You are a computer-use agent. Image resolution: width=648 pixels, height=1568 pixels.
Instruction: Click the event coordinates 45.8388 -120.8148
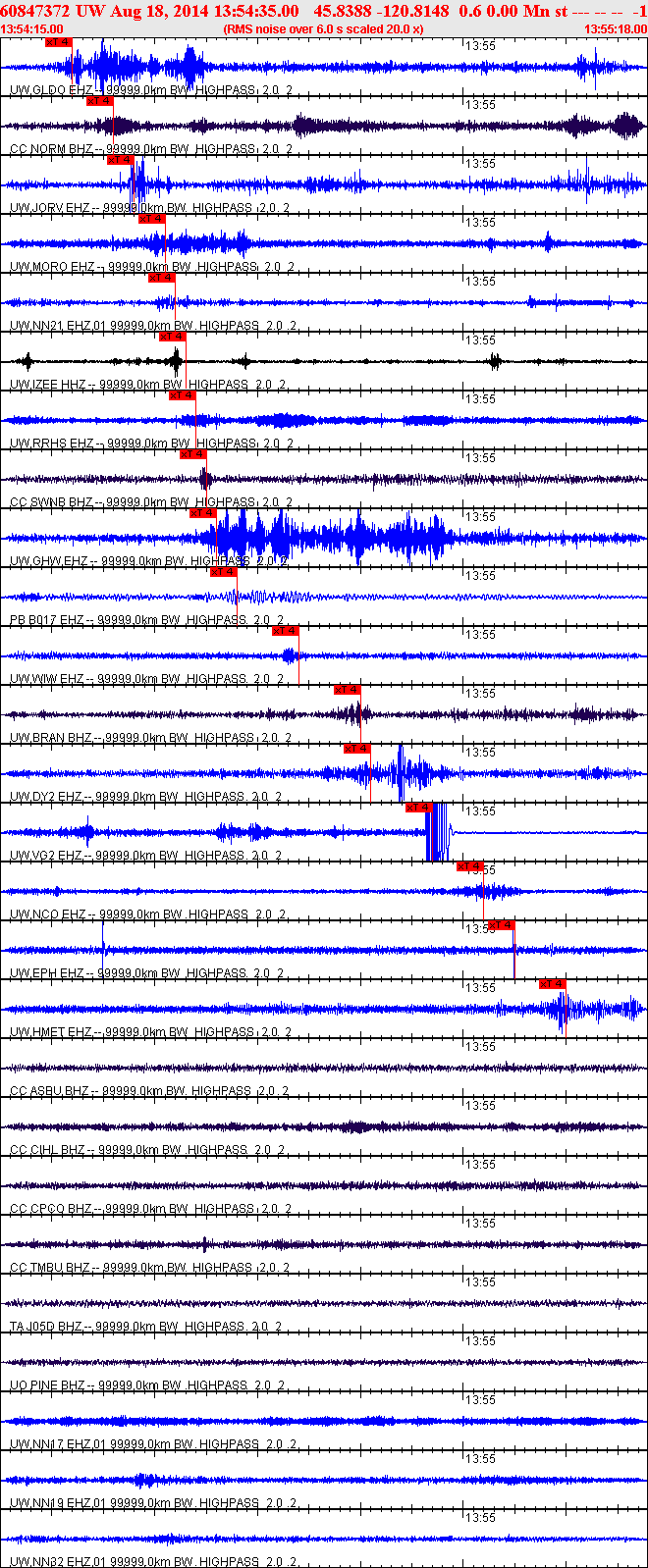[381, 11]
